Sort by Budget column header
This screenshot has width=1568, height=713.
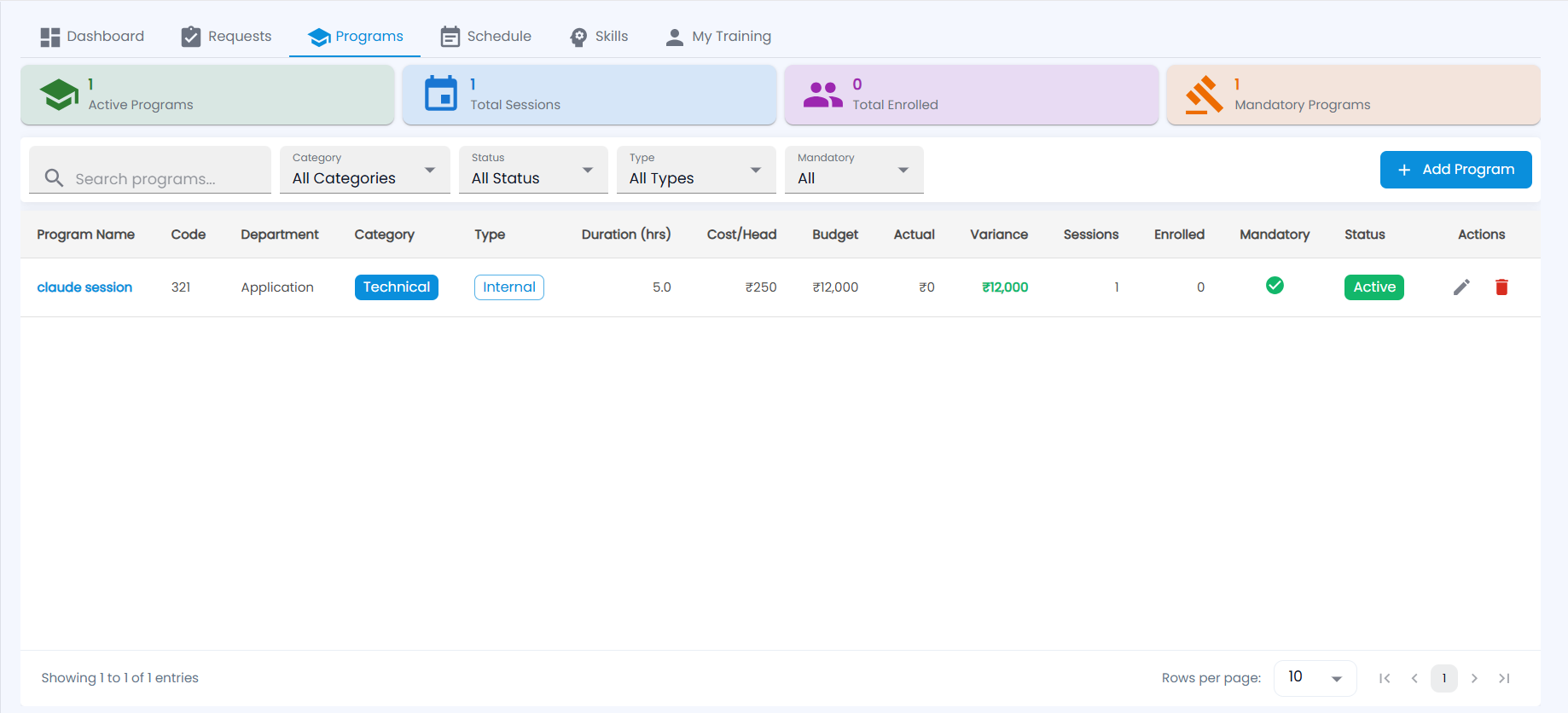click(835, 235)
